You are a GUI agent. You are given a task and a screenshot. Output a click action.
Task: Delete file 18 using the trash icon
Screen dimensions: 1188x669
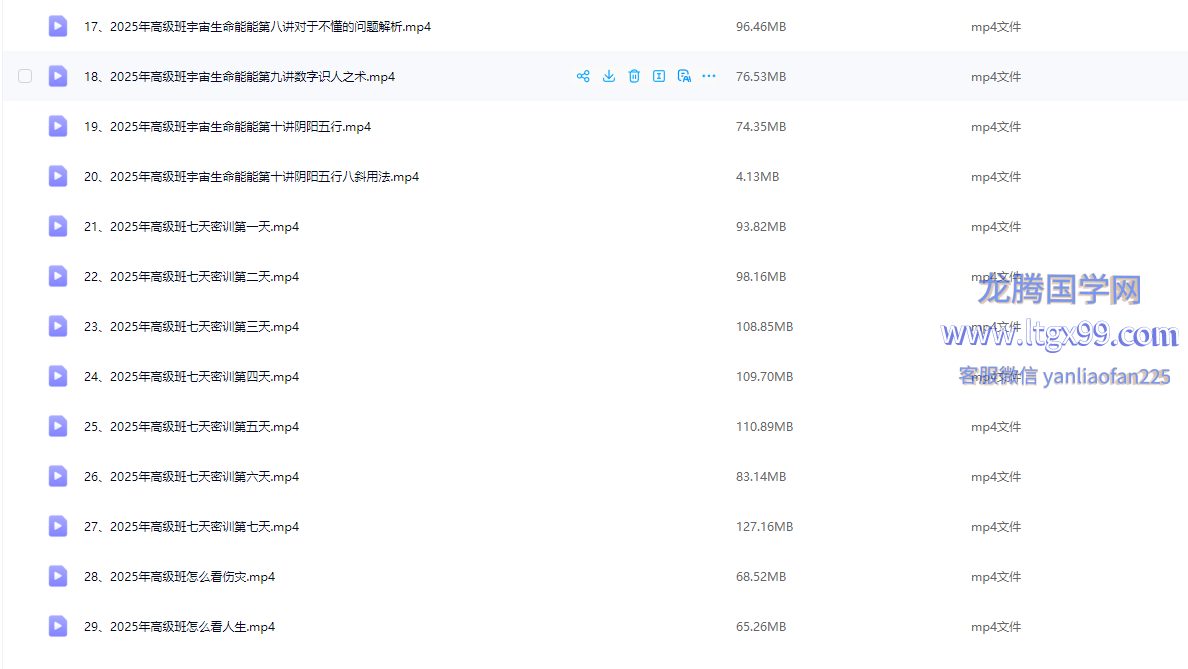[634, 76]
